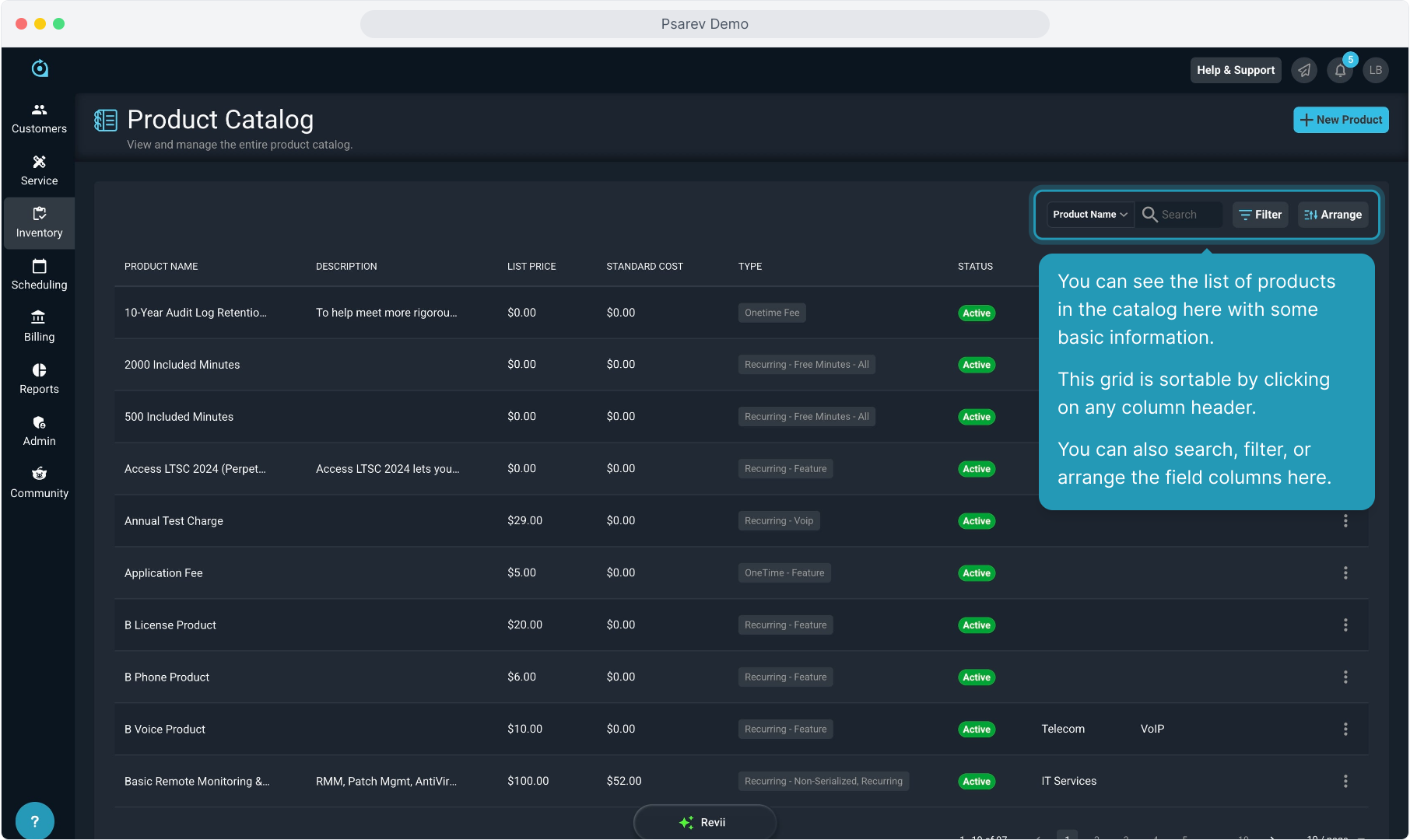The height and width of the screenshot is (840, 1410).
Task: Open the Community section
Action: (39, 483)
